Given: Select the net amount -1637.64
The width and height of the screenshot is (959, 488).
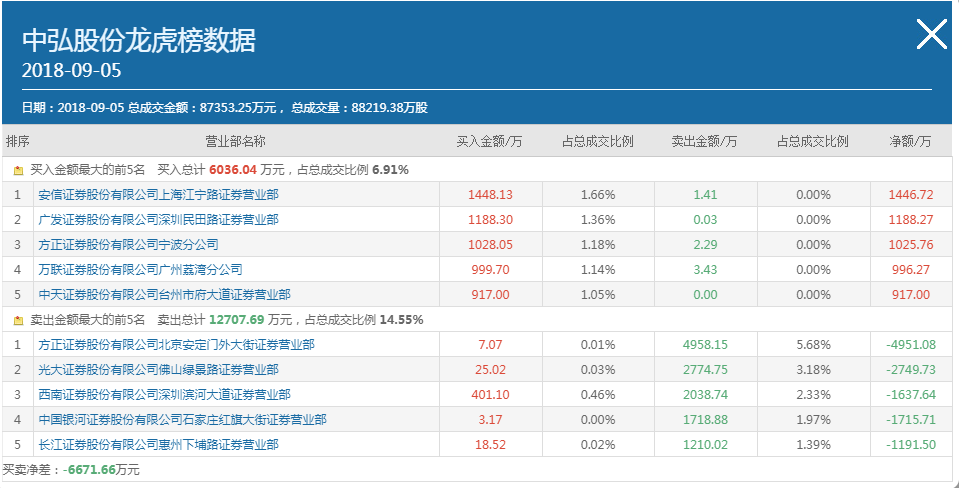Looking at the screenshot, I should point(911,395).
